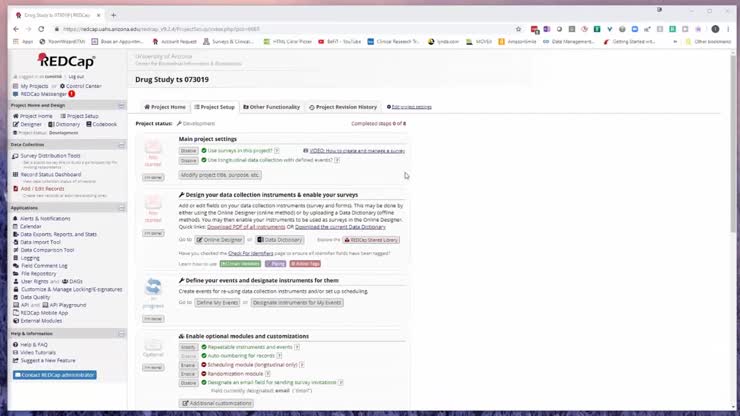
Task: Collapse Help & Information section
Action: 121,334
